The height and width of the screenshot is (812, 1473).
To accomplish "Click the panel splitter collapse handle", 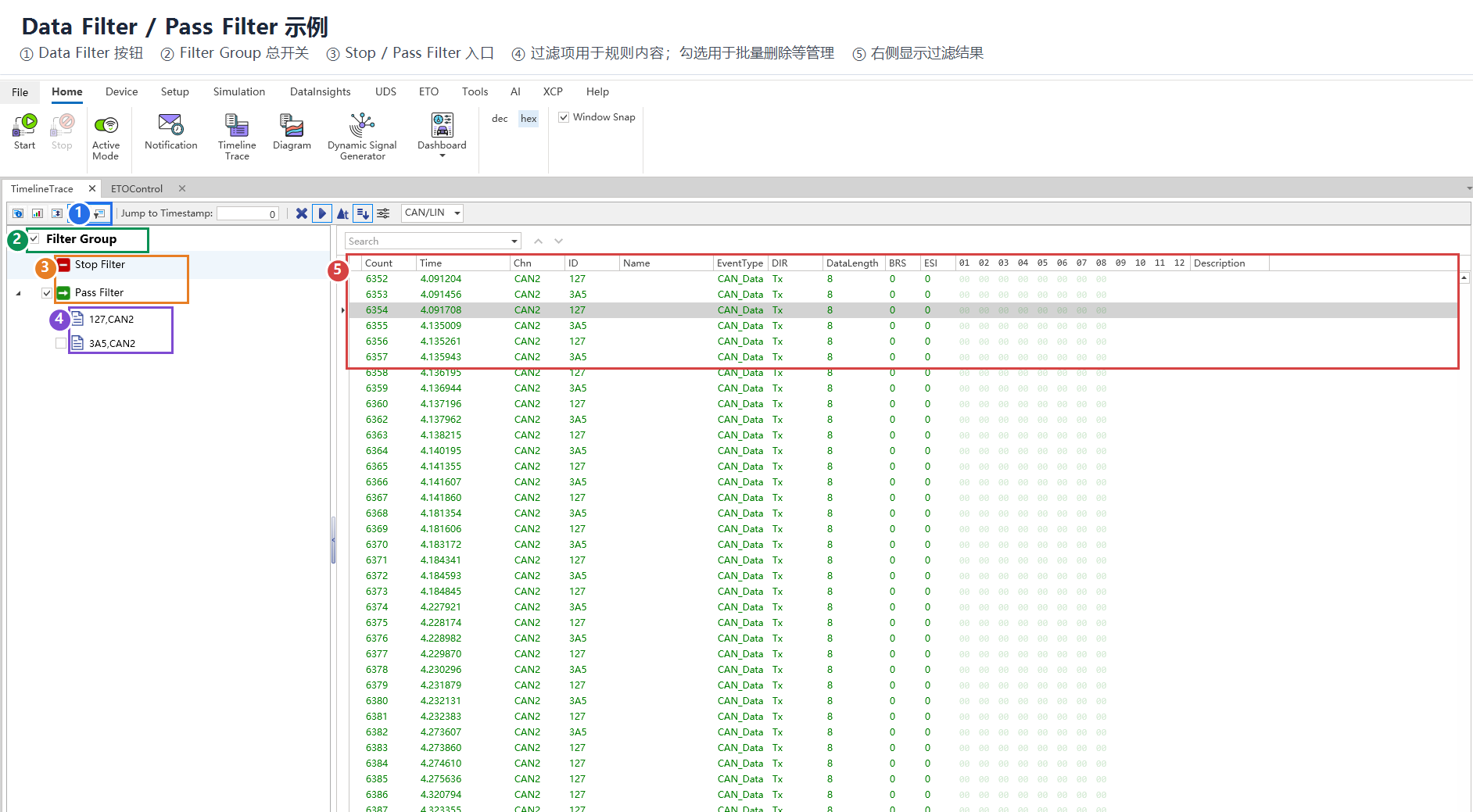I will 333,540.
